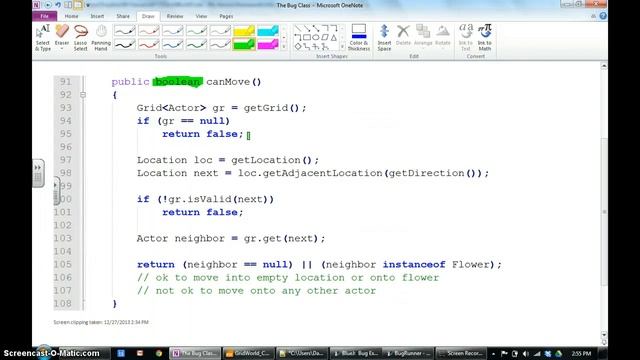Click vertical scrollbar up arrow

click(x=604, y=66)
